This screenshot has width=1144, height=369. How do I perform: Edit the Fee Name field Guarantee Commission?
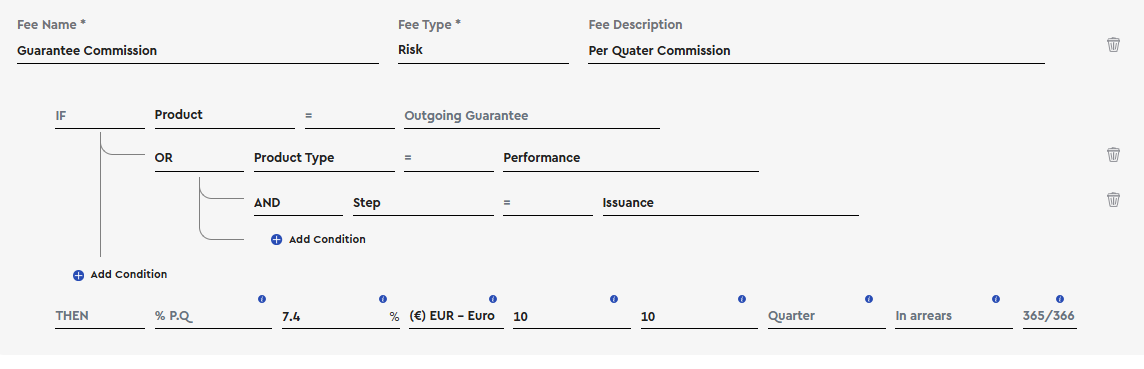click(198, 51)
